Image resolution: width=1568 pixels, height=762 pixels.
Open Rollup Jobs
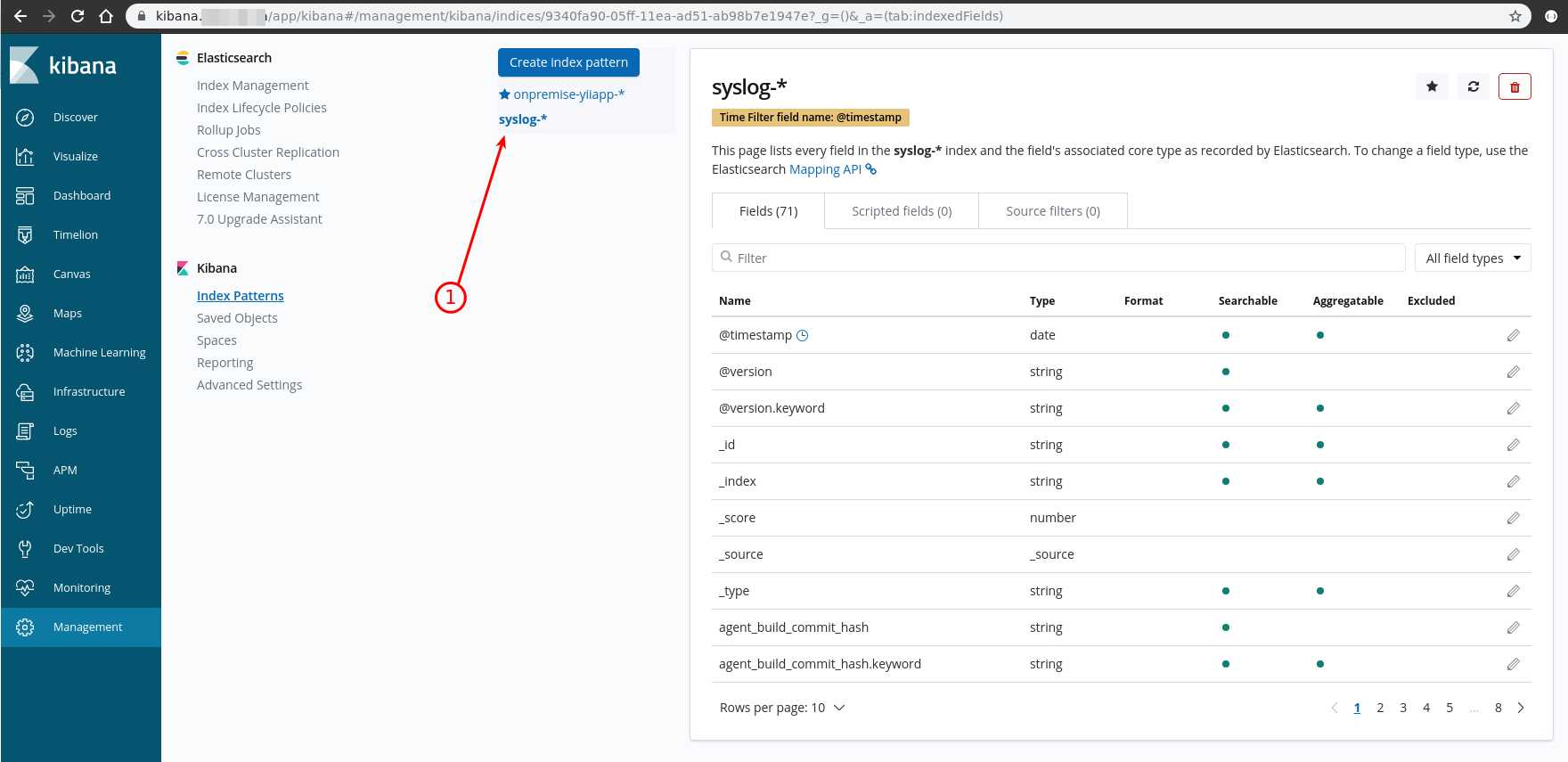[x=229, y=130]
